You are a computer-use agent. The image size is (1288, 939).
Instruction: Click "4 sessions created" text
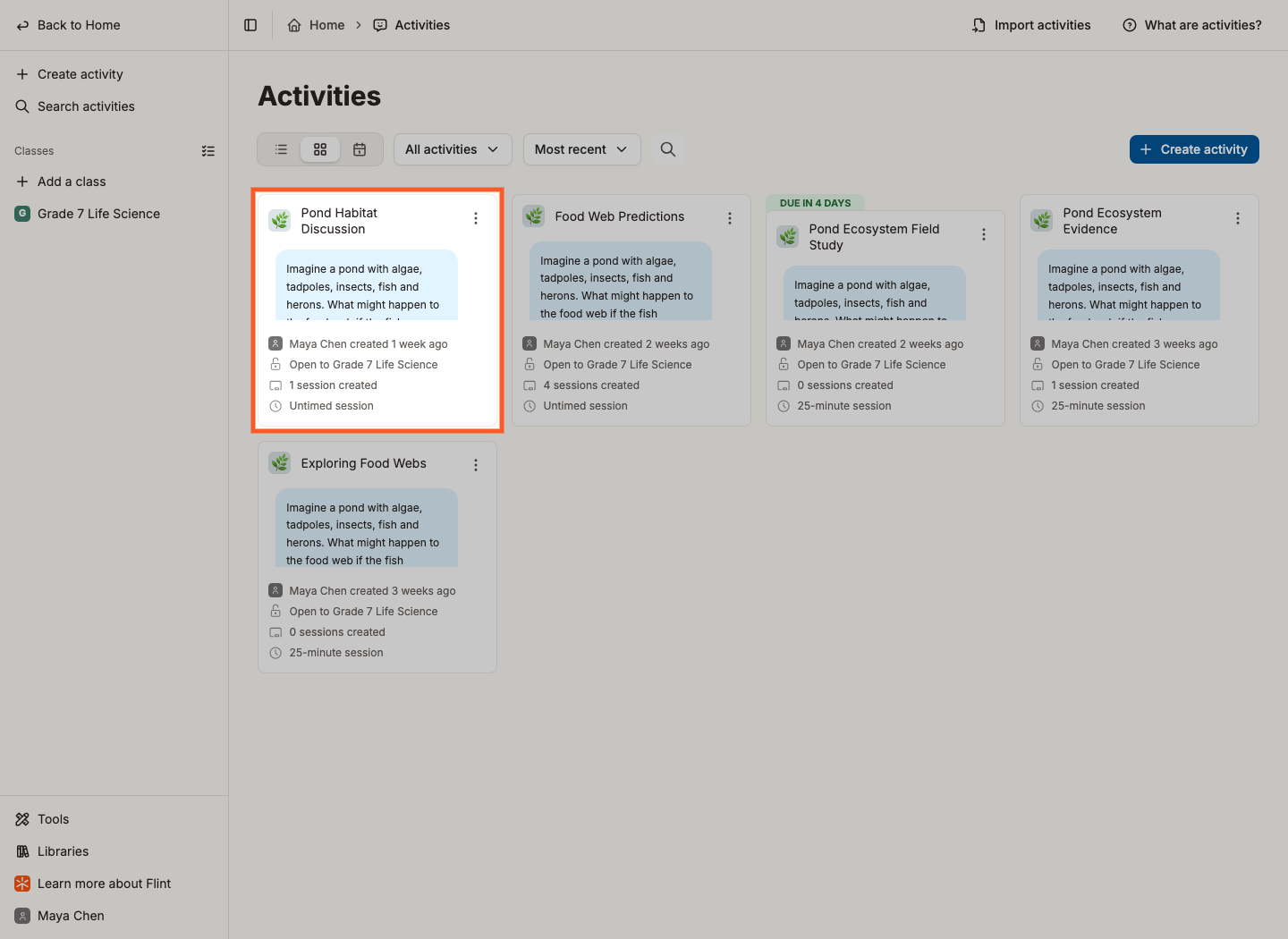[x=591, y=385]
